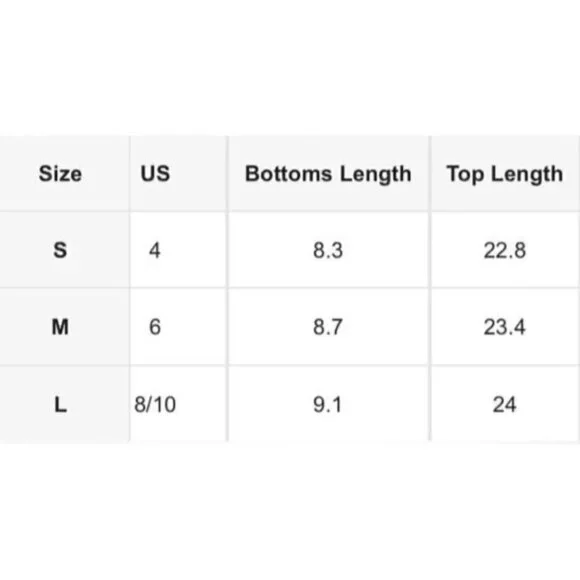The height and width of the screenshot is (580, 580).
Task: Click top length 24 value
Action: point(504,404)
